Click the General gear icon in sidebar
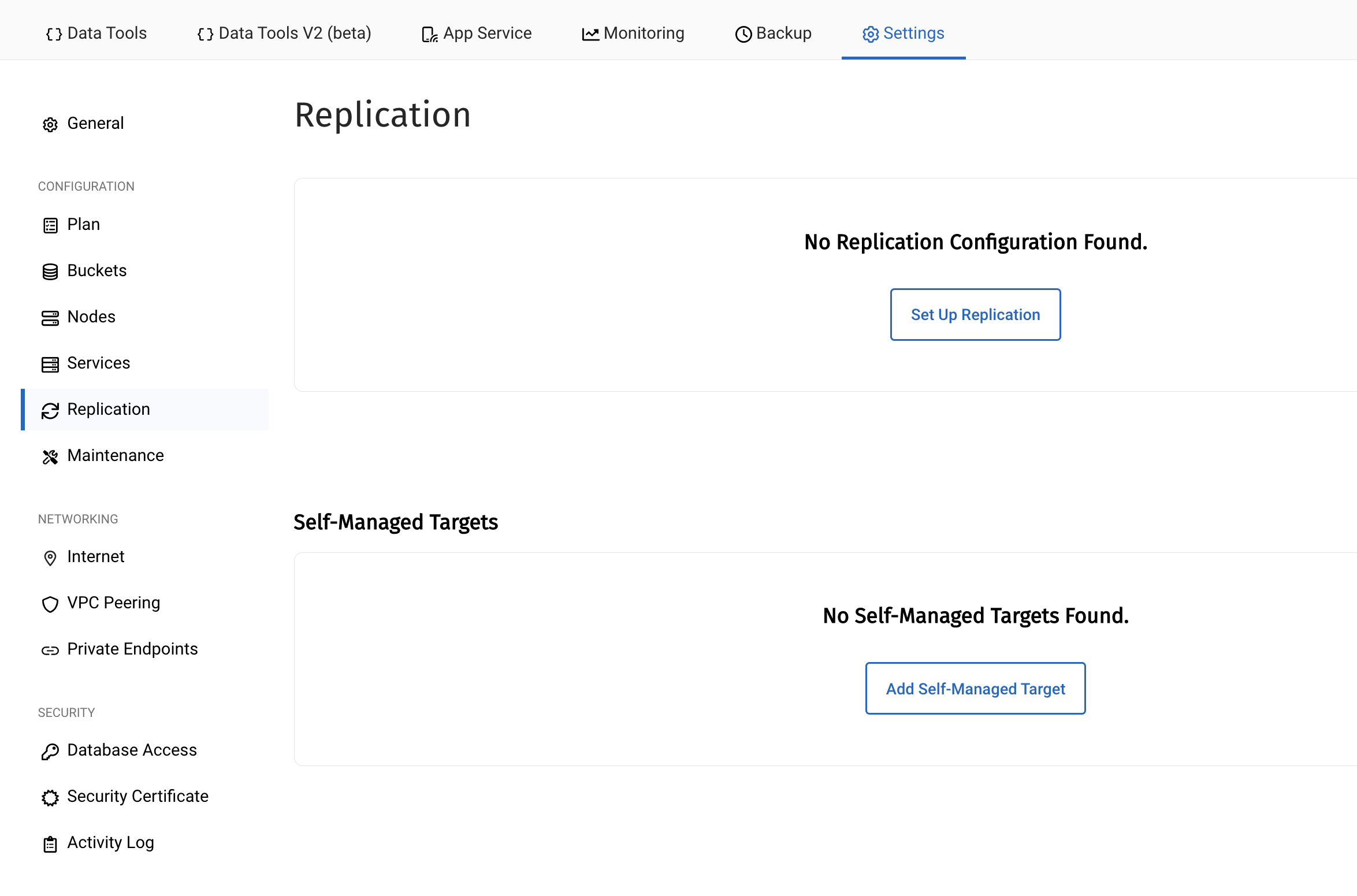This screenshot has height=896, width=1357. [50, 124]
